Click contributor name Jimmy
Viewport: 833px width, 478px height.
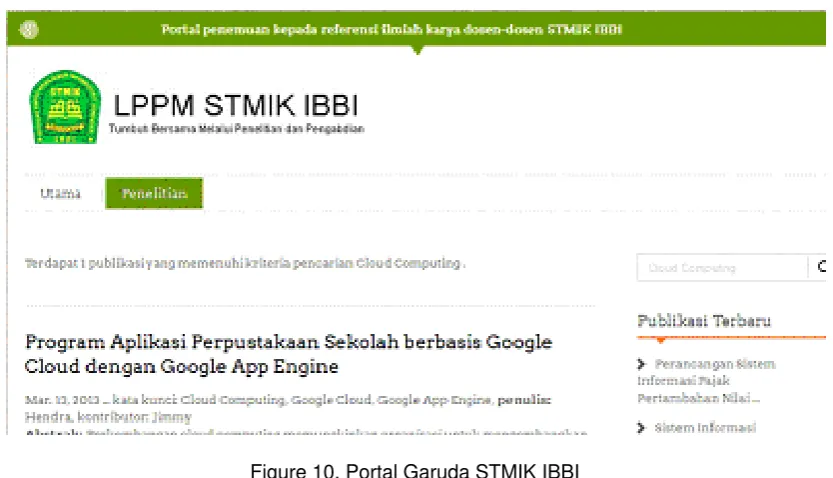171,417
